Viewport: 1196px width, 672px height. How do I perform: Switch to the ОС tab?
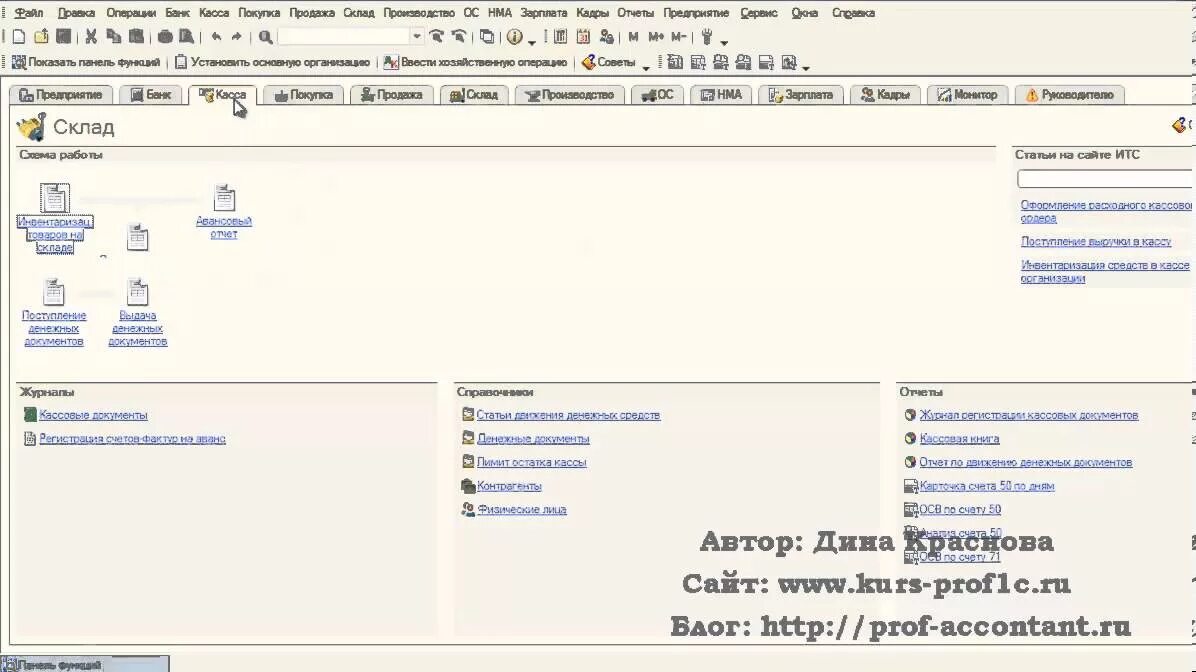click(657, 95)
